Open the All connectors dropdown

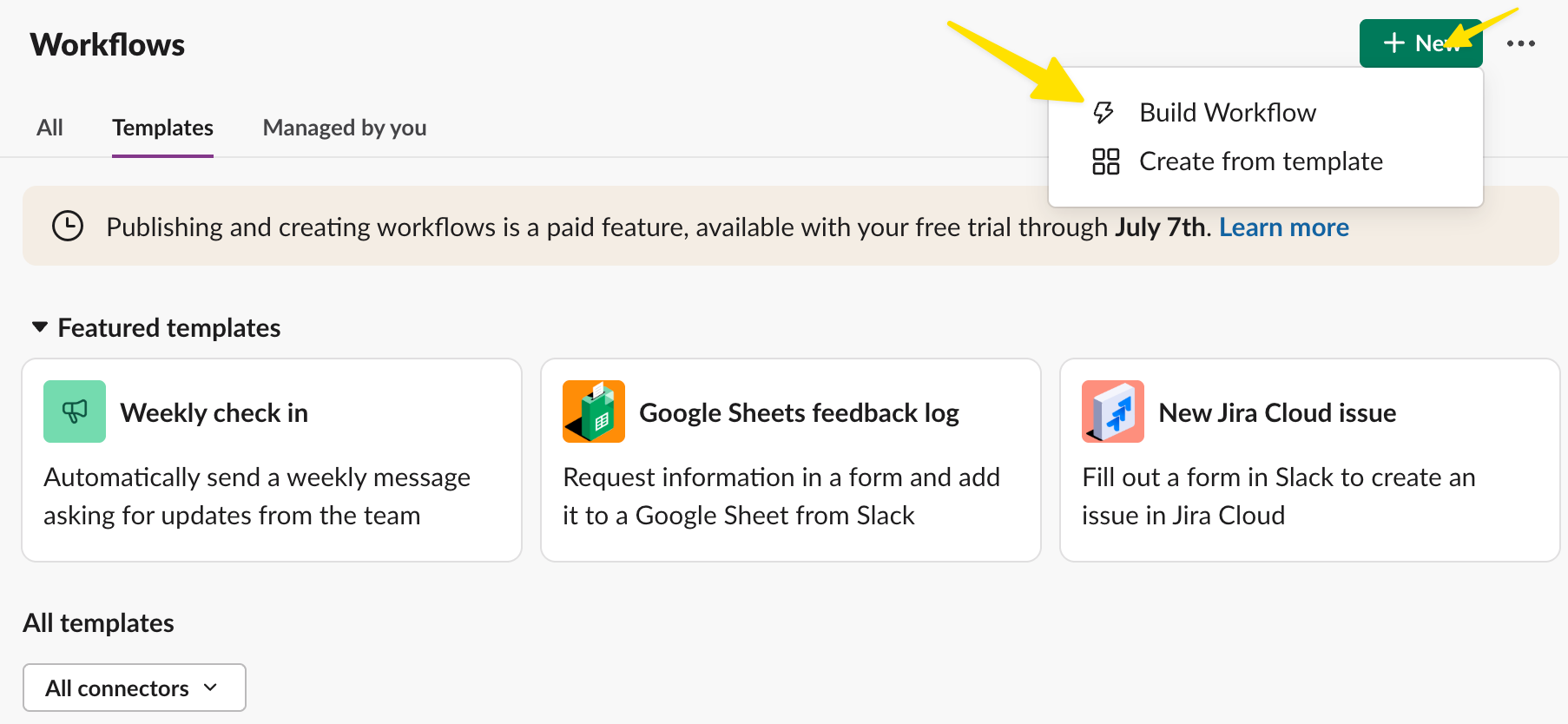[x=135, y=688]
